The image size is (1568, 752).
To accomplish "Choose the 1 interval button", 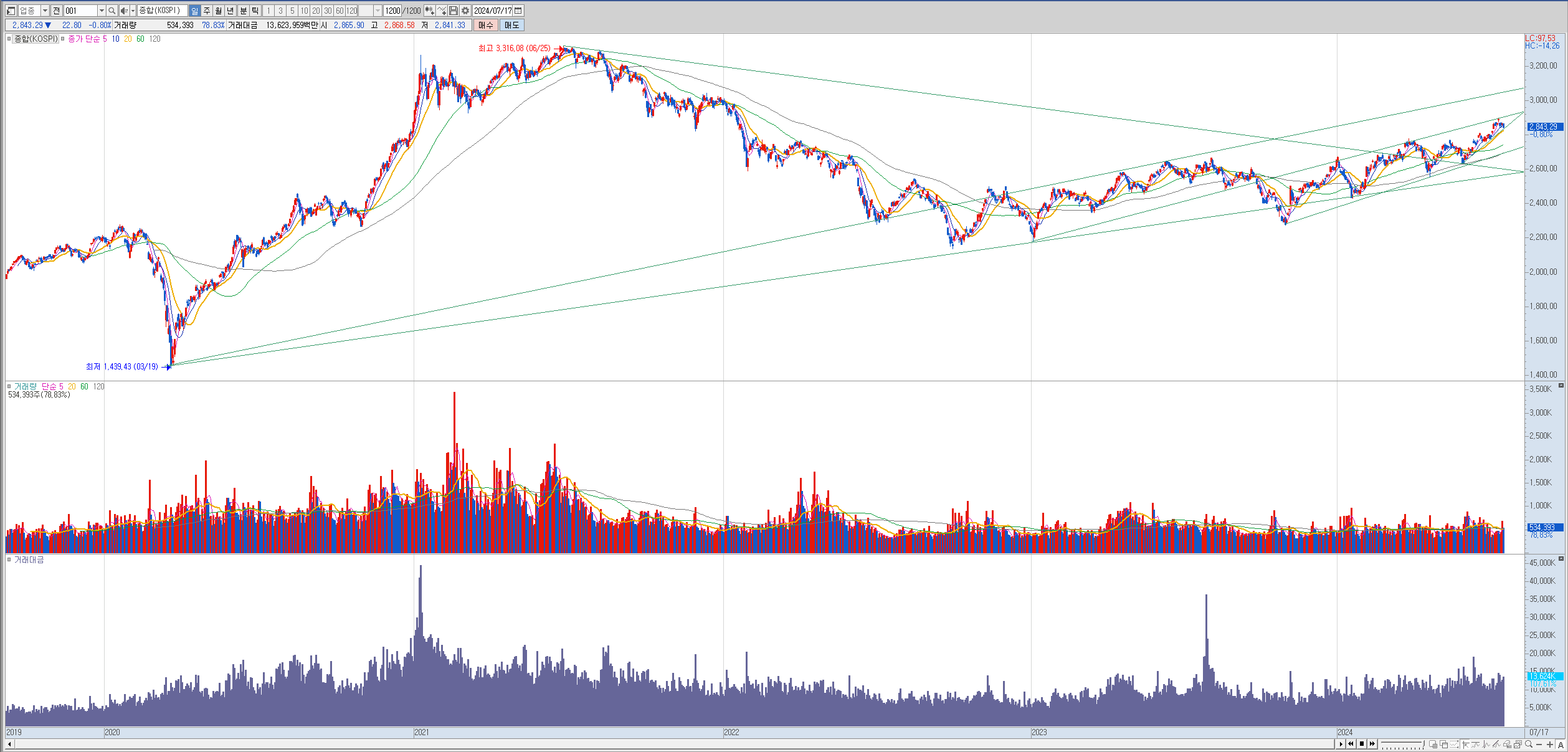I will click(x=268, y=11).
